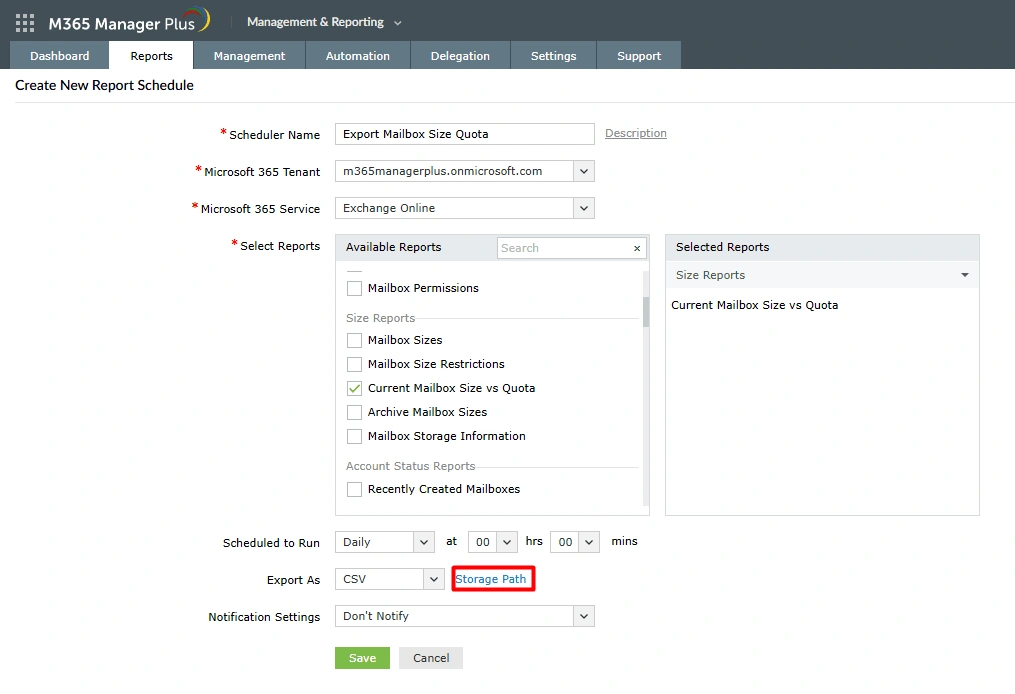Clear the report search using the x icon
This screenshot has height=694, width=1015.
(x=637, y=247)
